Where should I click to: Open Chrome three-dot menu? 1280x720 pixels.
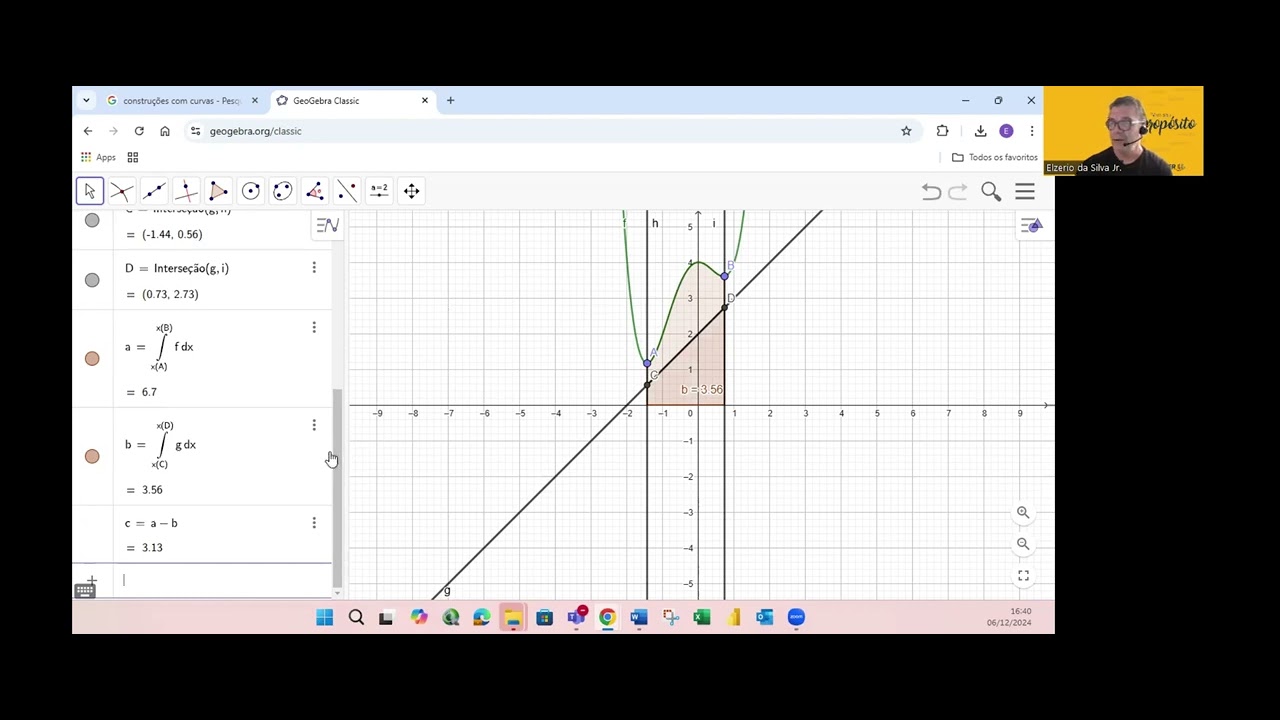click(x=1032, y=131)
